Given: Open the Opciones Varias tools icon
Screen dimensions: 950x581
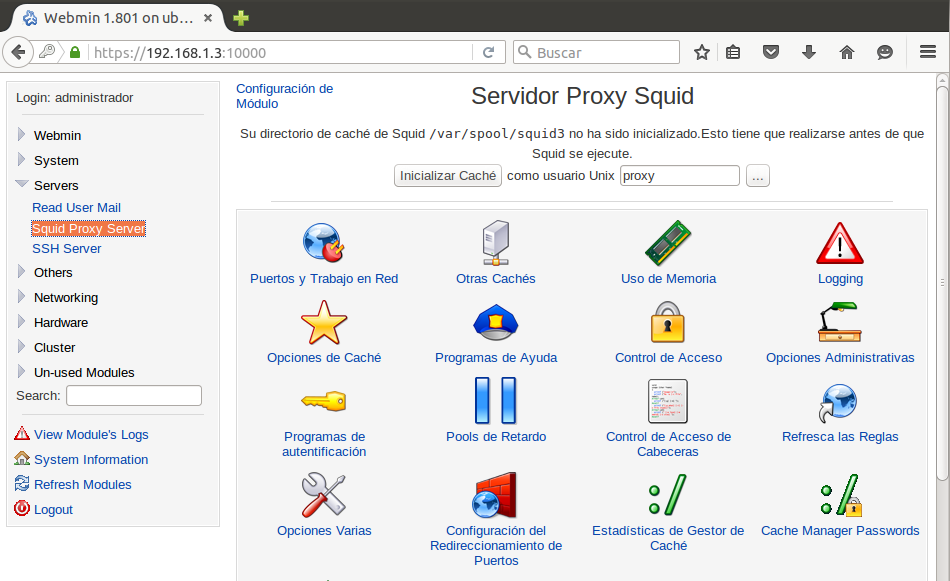Looking at the screenshot, I should tap(324, 495).
